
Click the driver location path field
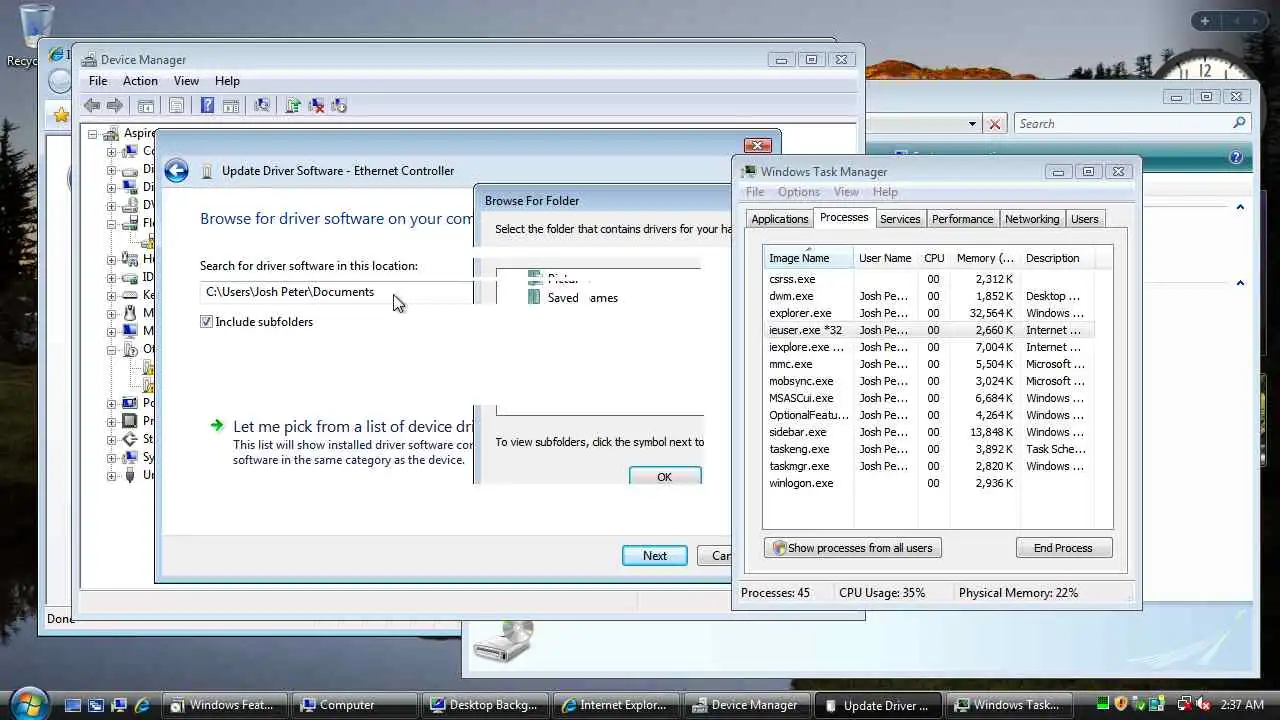[336, 292]
